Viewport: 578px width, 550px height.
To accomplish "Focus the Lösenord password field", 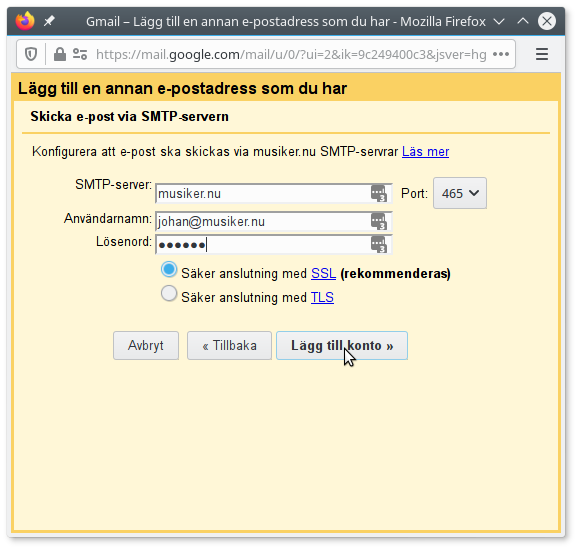I will 274,244.
